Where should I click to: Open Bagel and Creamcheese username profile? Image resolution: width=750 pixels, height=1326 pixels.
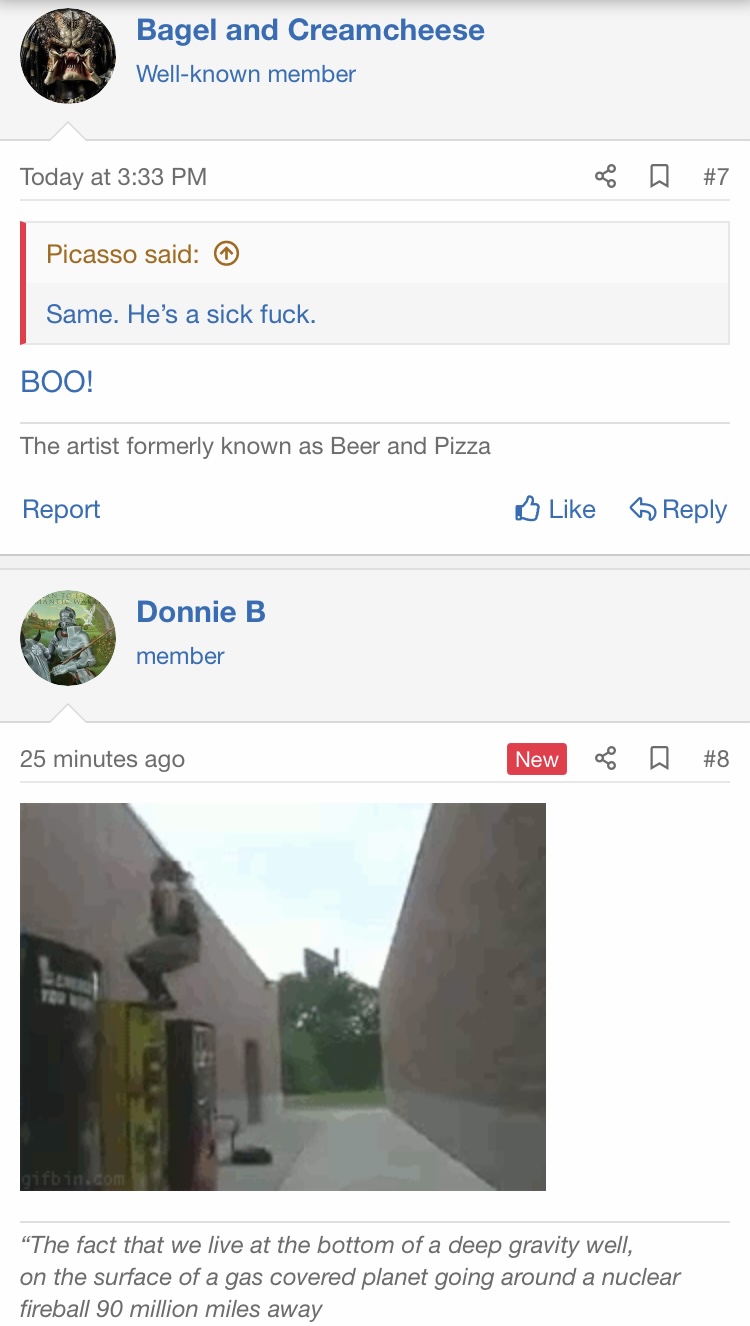(x=310, y=30)
